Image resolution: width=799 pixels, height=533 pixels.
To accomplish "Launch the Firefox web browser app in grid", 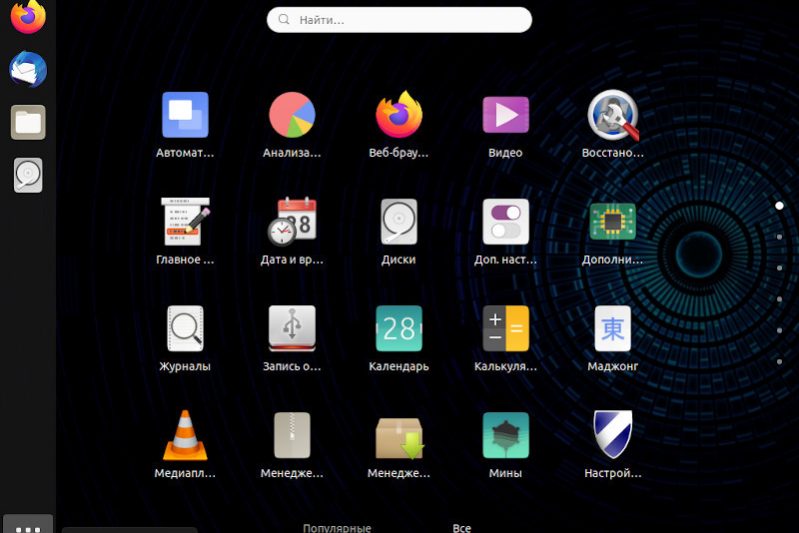I will 398,116.
